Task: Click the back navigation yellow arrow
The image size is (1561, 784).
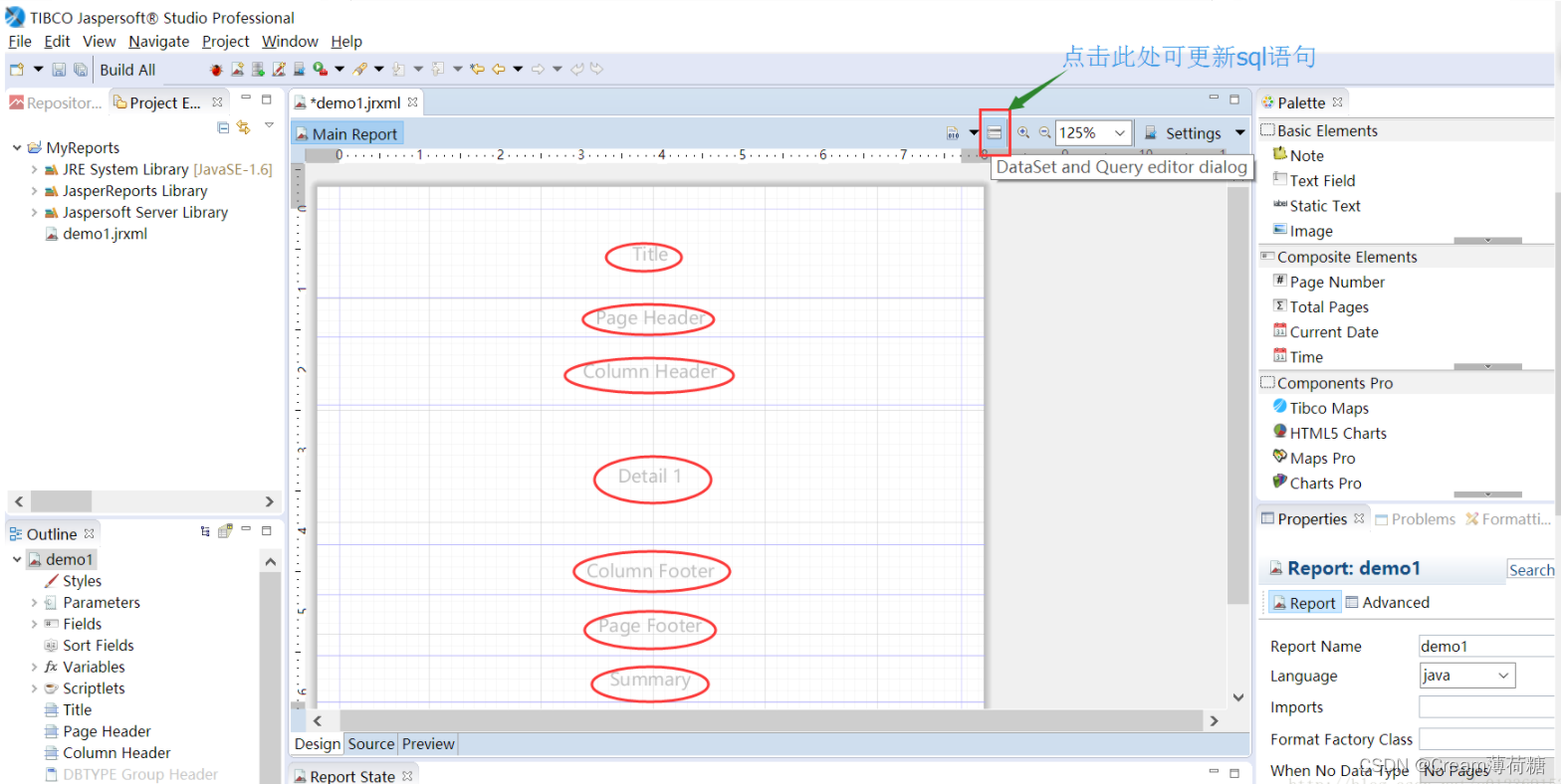Action: (498, 70)
